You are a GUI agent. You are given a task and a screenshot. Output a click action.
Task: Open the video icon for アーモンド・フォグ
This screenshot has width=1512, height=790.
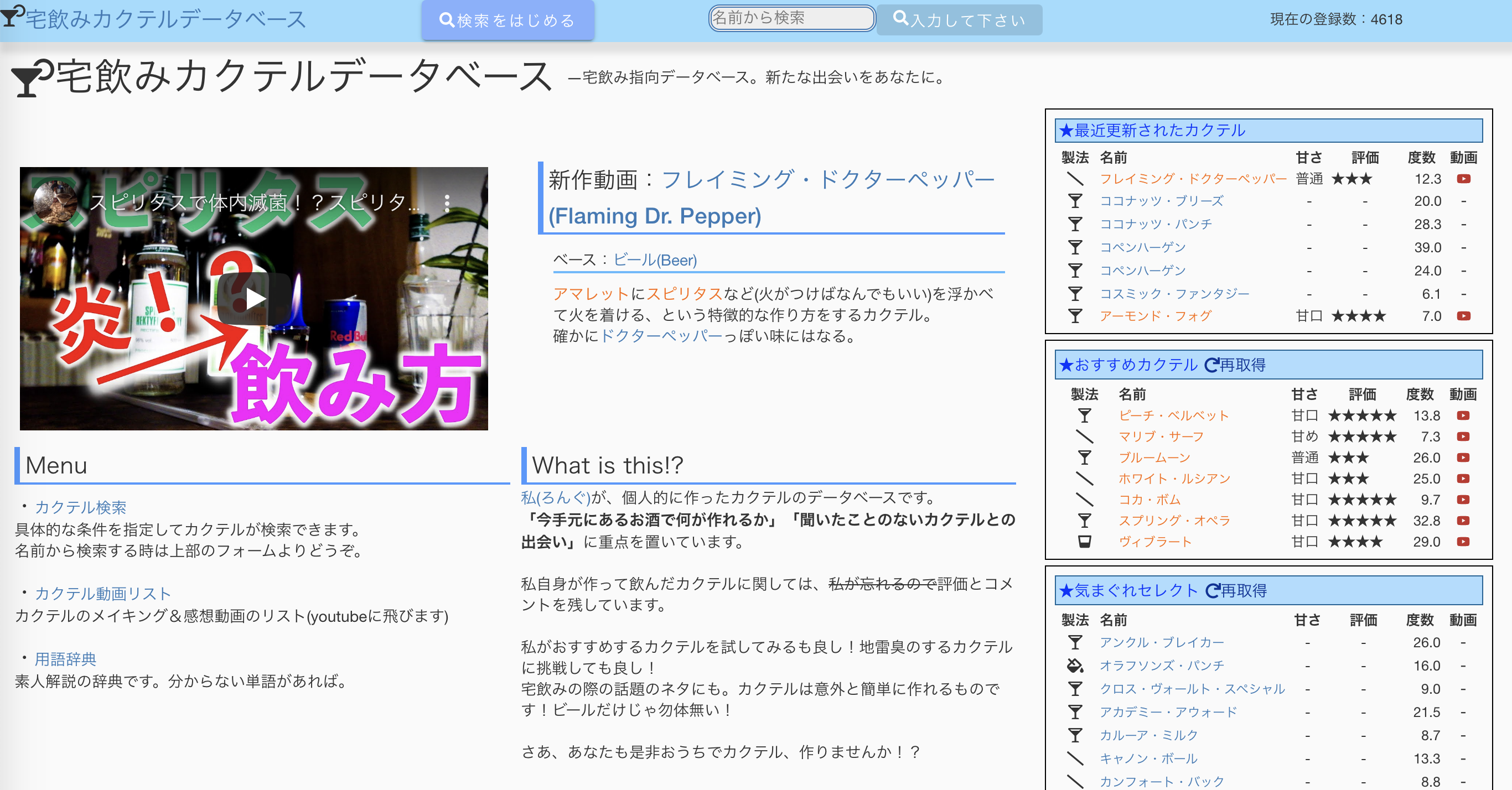tap(1463, 316)
